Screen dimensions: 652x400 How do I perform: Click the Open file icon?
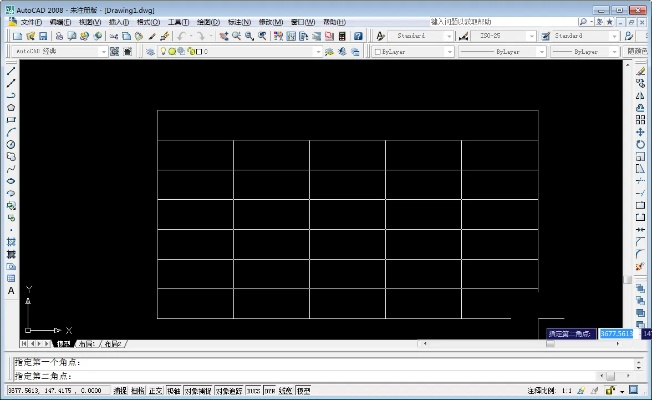(x=30, y=36)
